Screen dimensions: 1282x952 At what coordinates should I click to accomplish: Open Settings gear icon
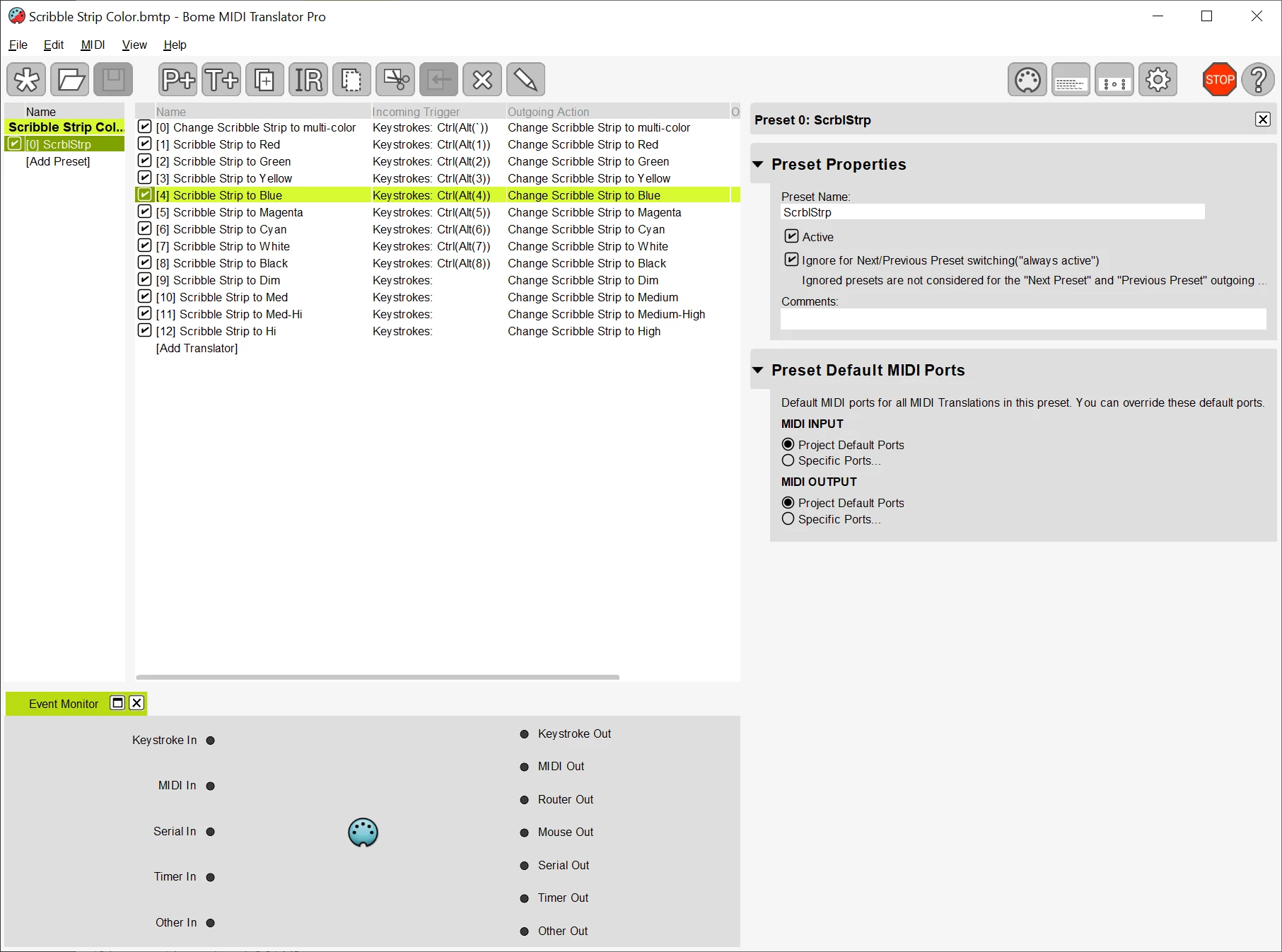pyautogui.click(x=1158, y=79)
